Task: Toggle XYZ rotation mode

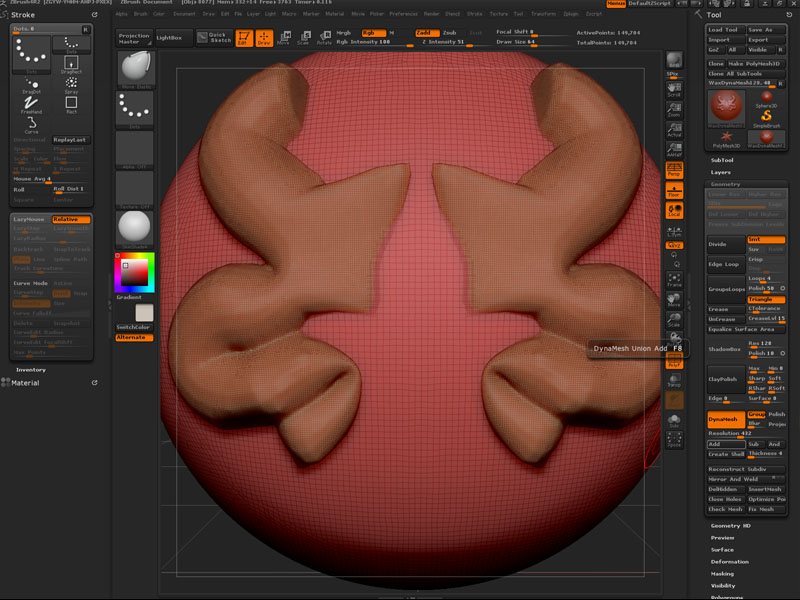Action: pos(674,245)
